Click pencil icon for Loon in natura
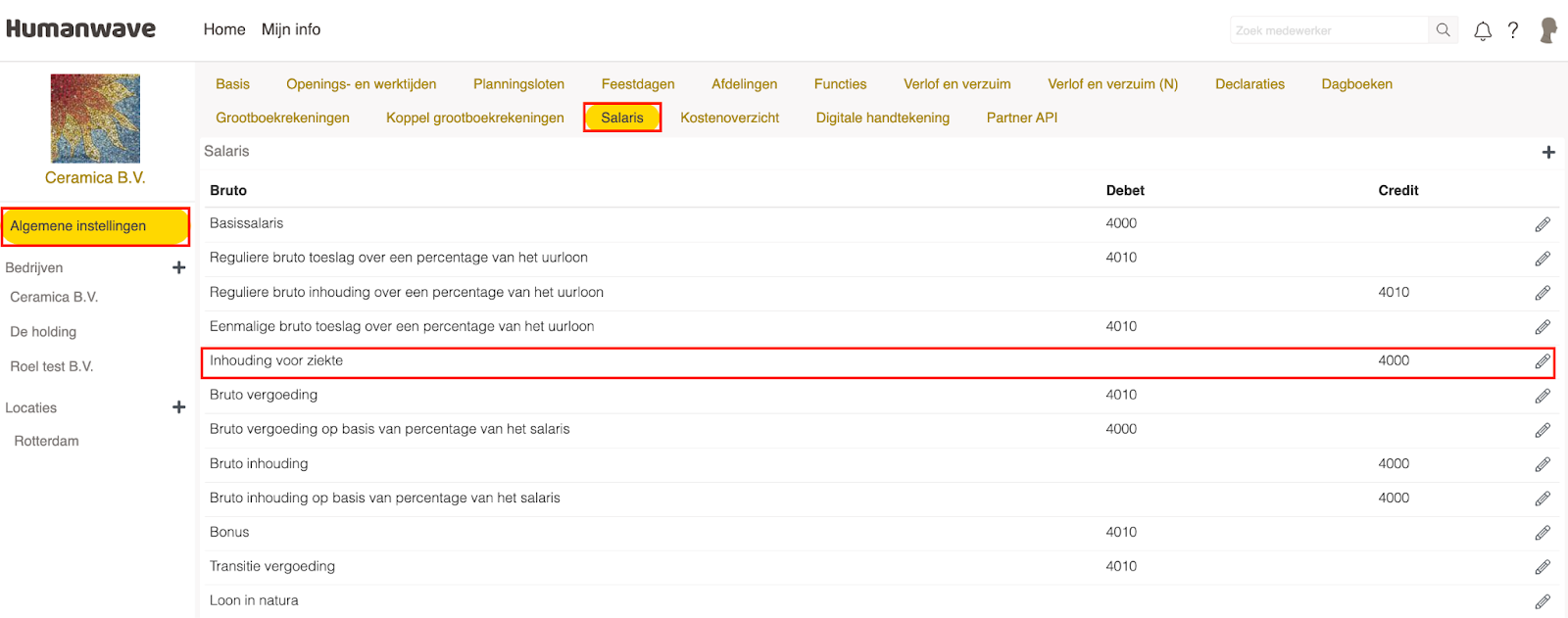The width and height of the screenshot is (1568, 618). click(1543, 601)
